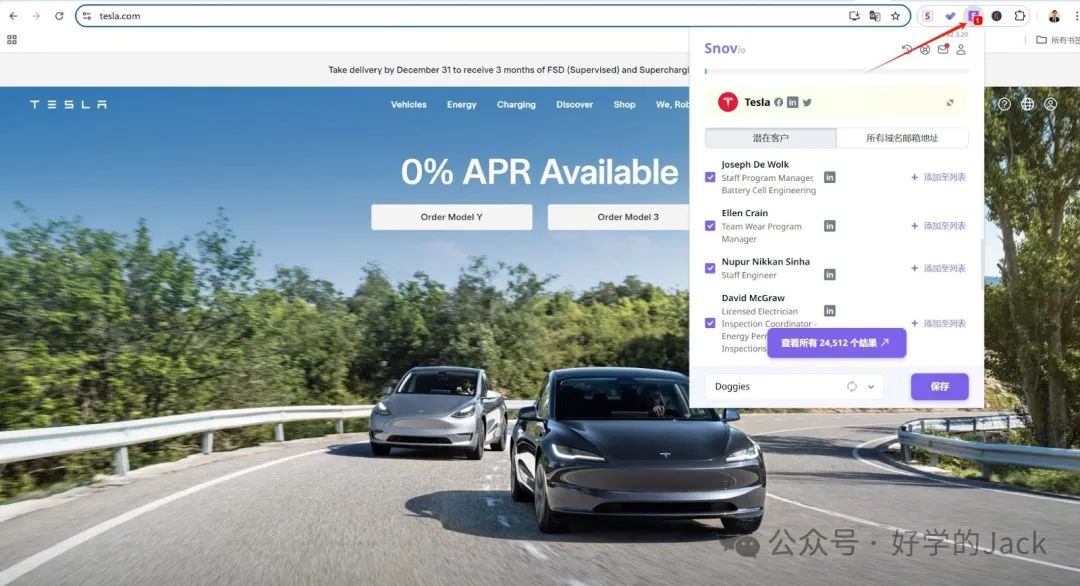
Task: Expand the Doggies list dropdown arrow
Action: pyautogui.click(x=871, y=387)
